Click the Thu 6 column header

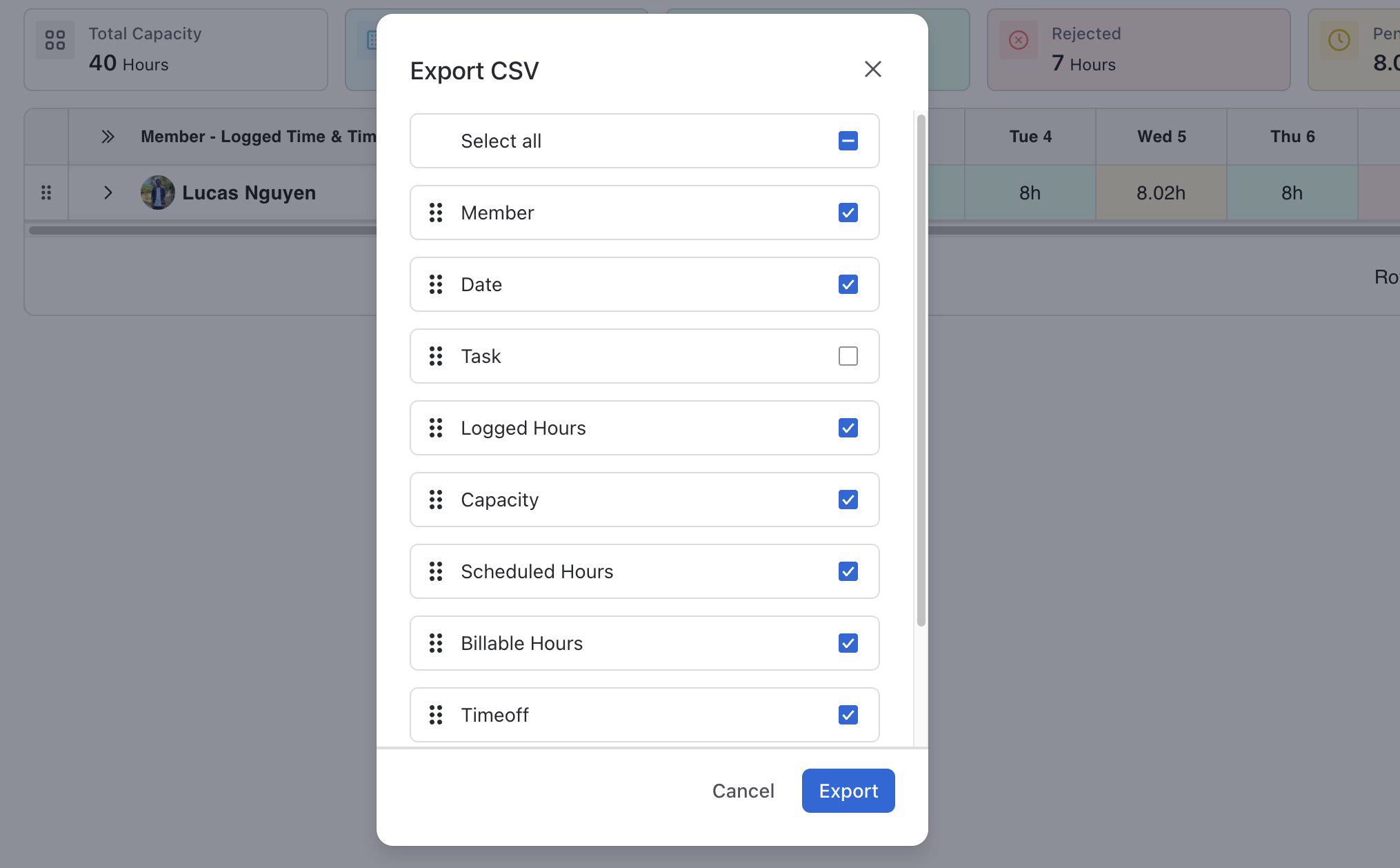coord(1292,137)
